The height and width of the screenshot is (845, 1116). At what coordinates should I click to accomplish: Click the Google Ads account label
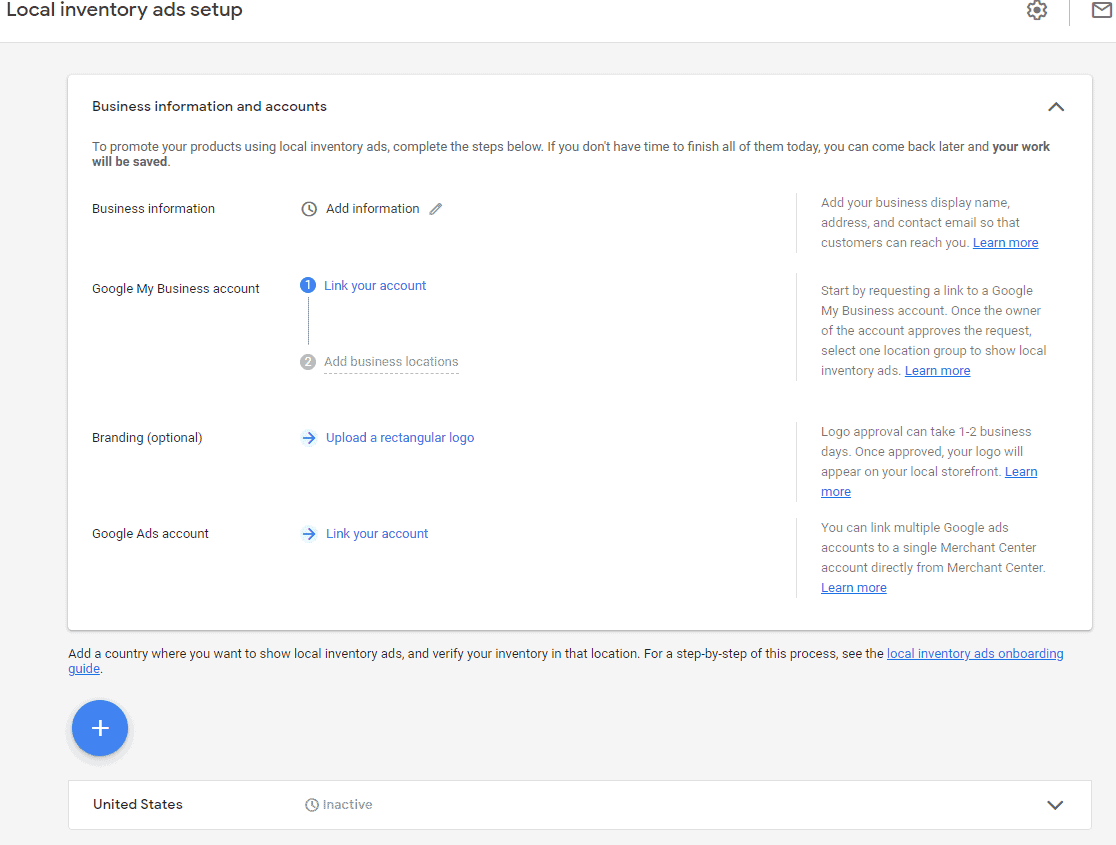(x=150, y=534)
